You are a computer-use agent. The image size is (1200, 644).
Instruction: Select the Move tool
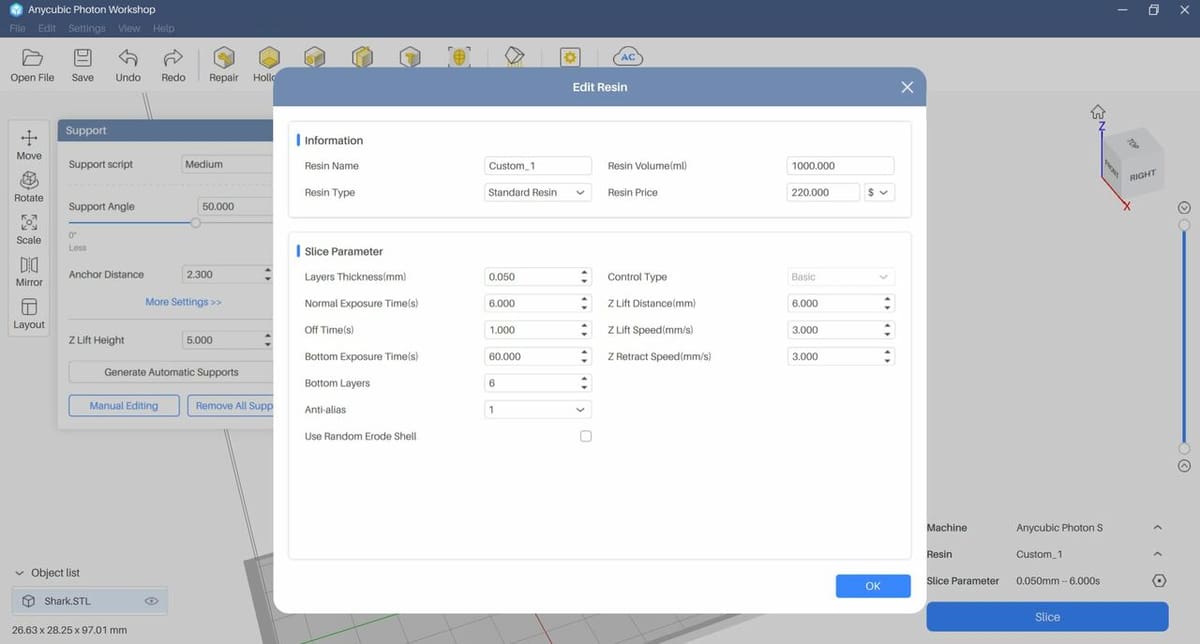(x=29, y=145)
